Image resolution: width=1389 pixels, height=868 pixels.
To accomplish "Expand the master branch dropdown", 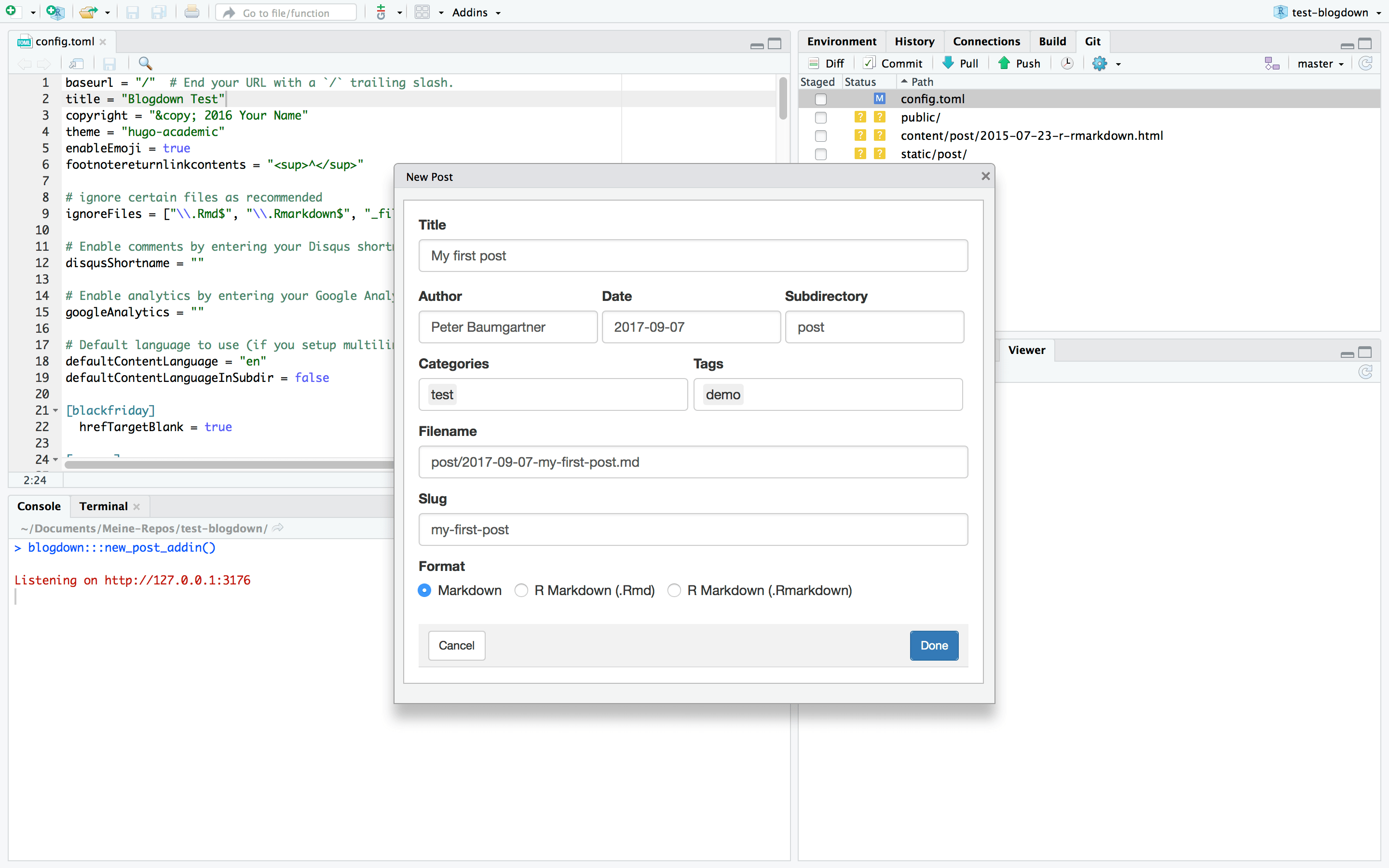I will (x=1320, y=63).
